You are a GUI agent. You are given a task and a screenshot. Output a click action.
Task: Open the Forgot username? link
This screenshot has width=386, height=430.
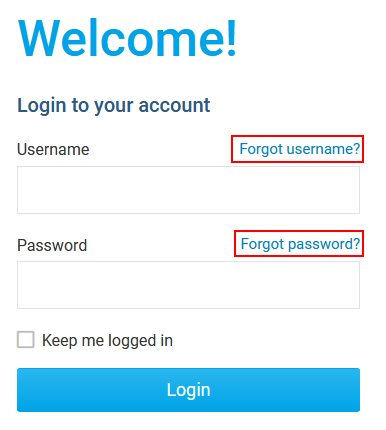[300, 149]
